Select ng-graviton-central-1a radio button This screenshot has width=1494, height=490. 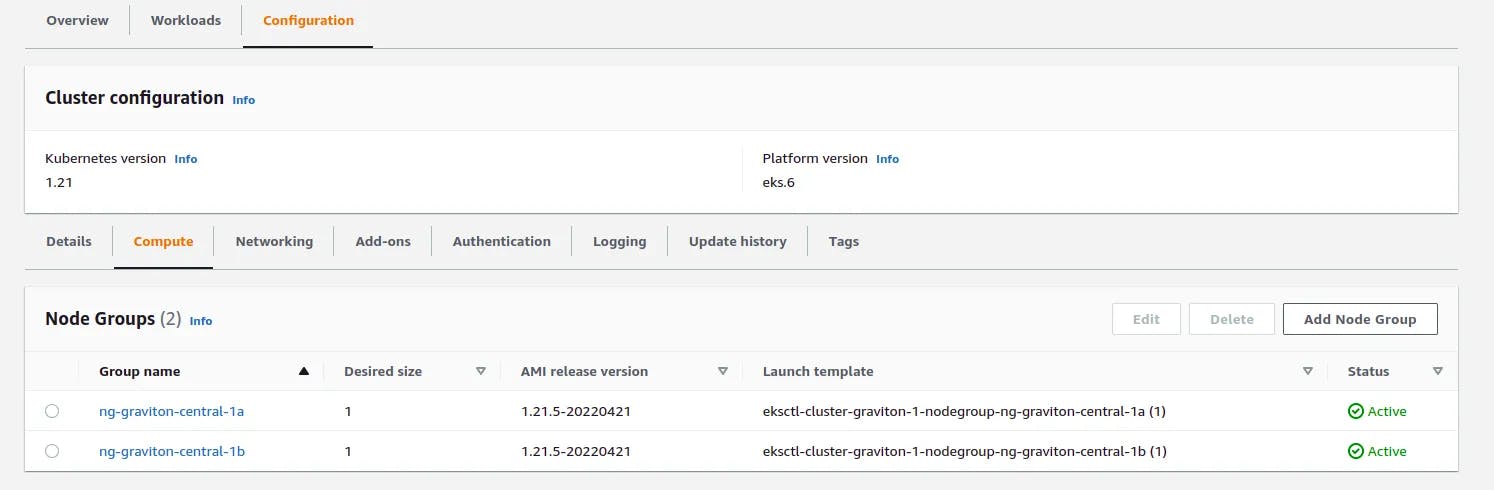tap(52, 411)
